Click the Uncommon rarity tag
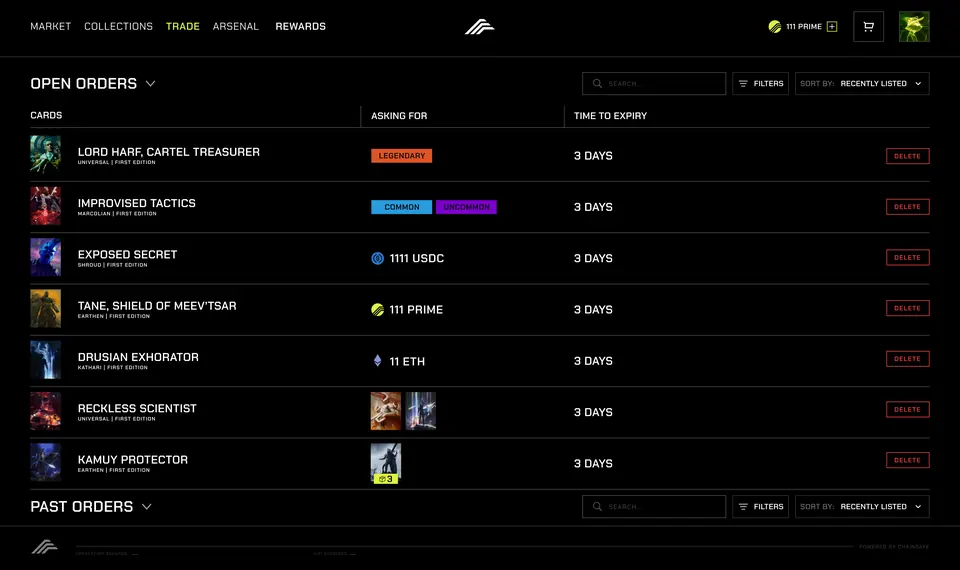Screen dimensions: 960x570 pyautogui.click(x=467, y=207)
